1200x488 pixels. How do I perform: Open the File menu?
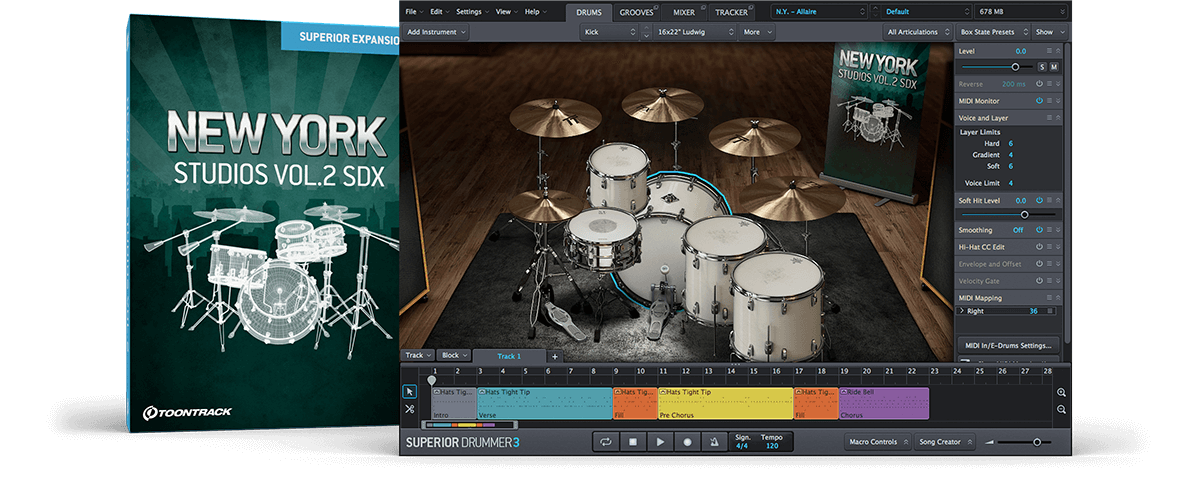tap(413, 12)
